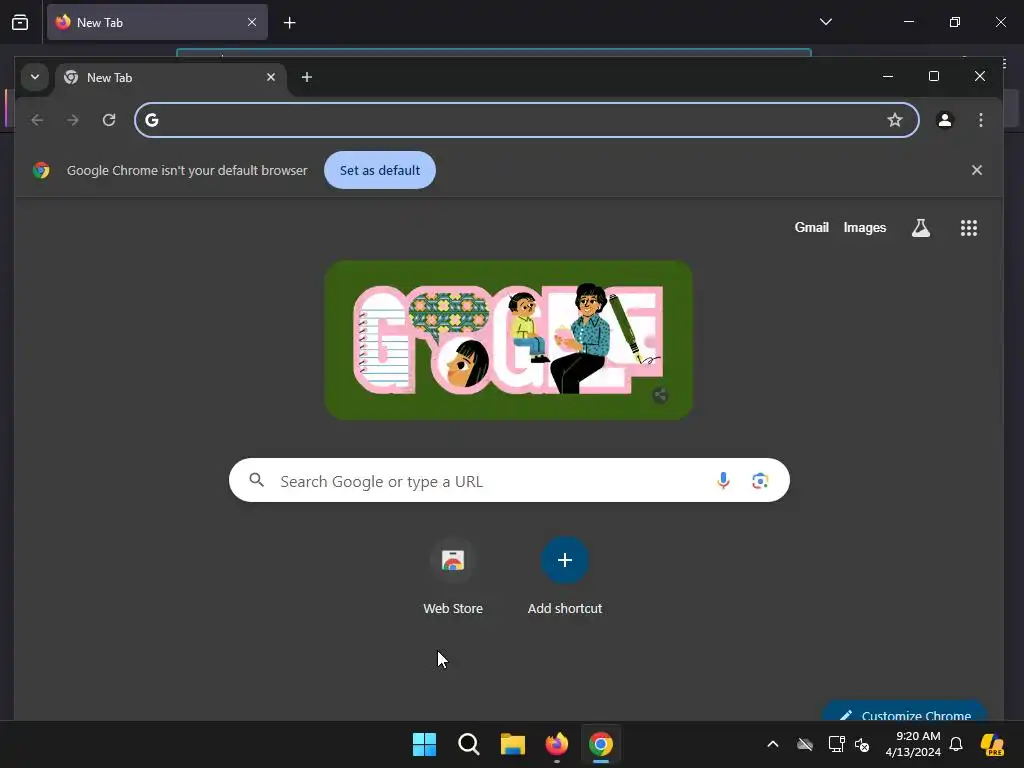The height and width of the screenshot is (768, 1024).
Task: Dismiss the default browser infobar
Action: 976,170
